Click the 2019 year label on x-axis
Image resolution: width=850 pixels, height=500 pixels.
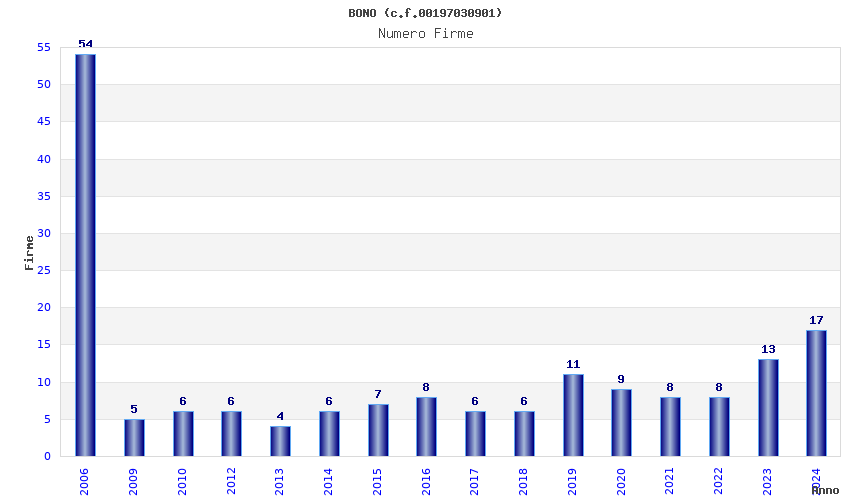click(572, 482)
